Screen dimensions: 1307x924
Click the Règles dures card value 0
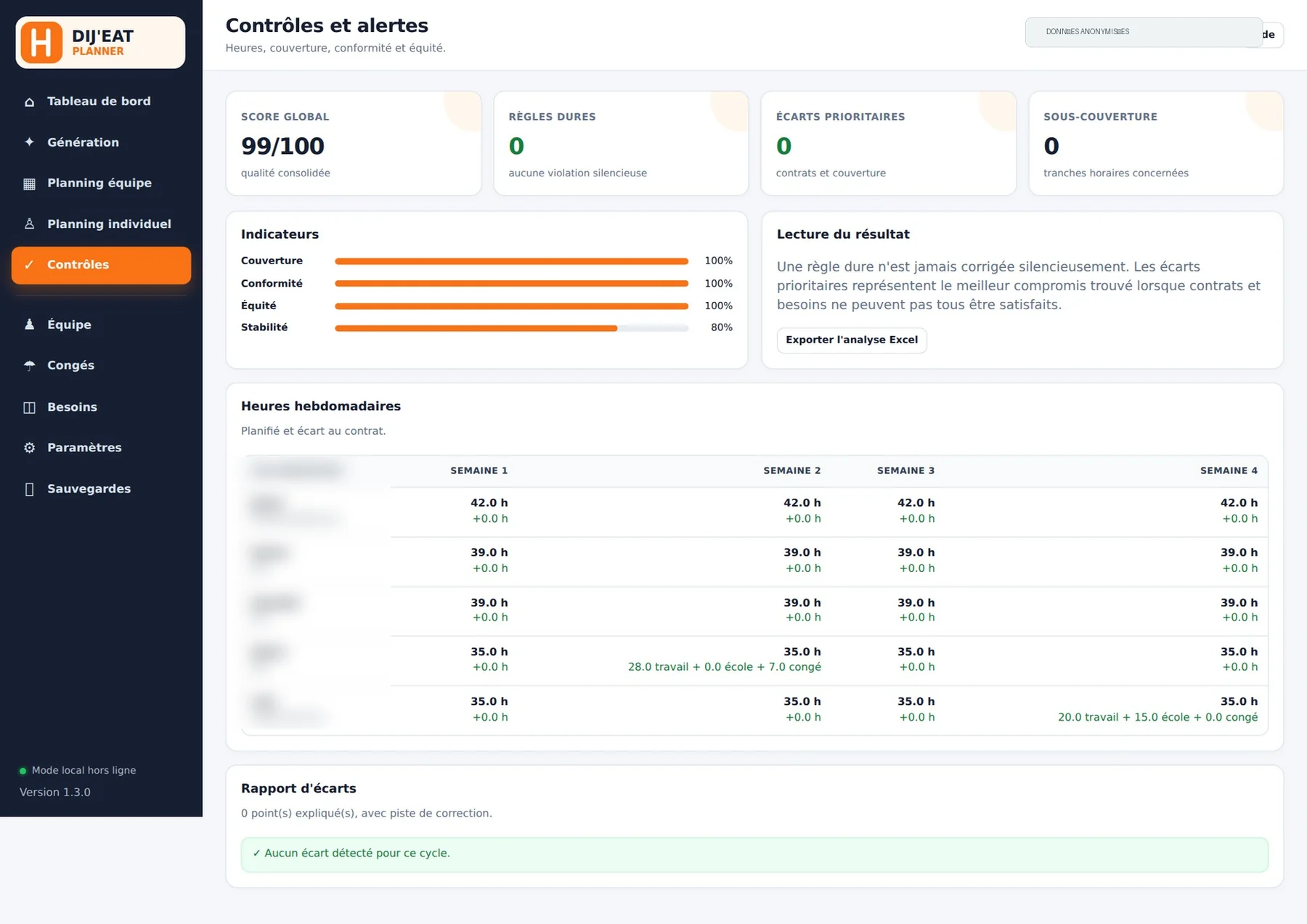pos(516,146)
